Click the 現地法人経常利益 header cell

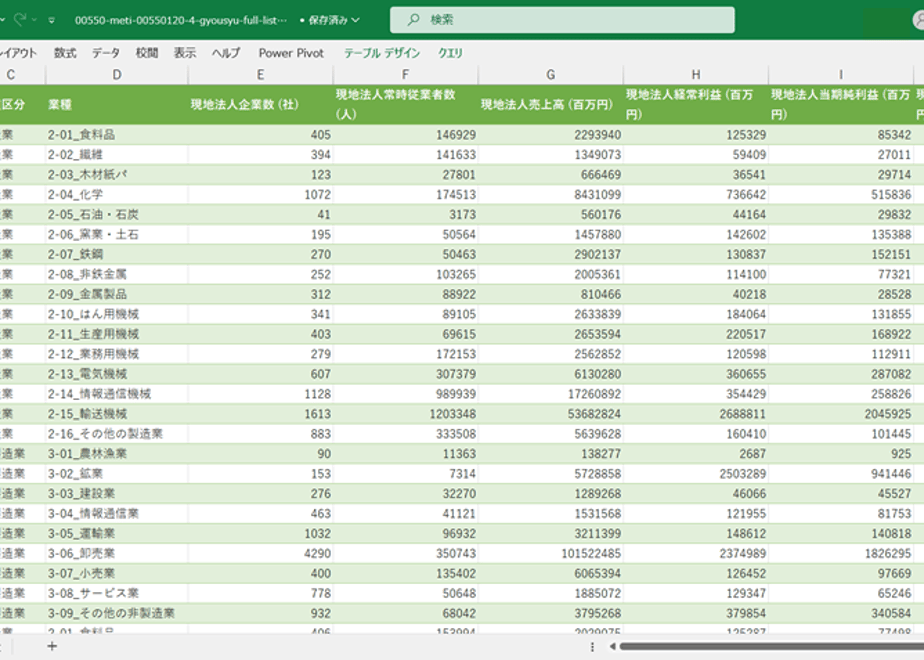coord(696,104)
